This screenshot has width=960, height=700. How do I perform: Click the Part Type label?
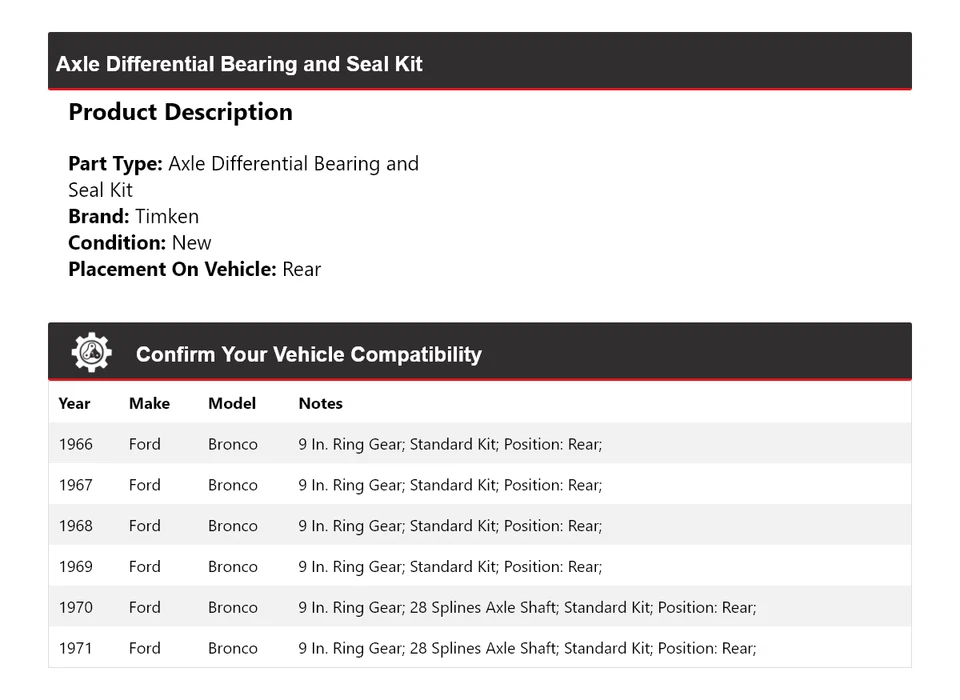[115, 164]
